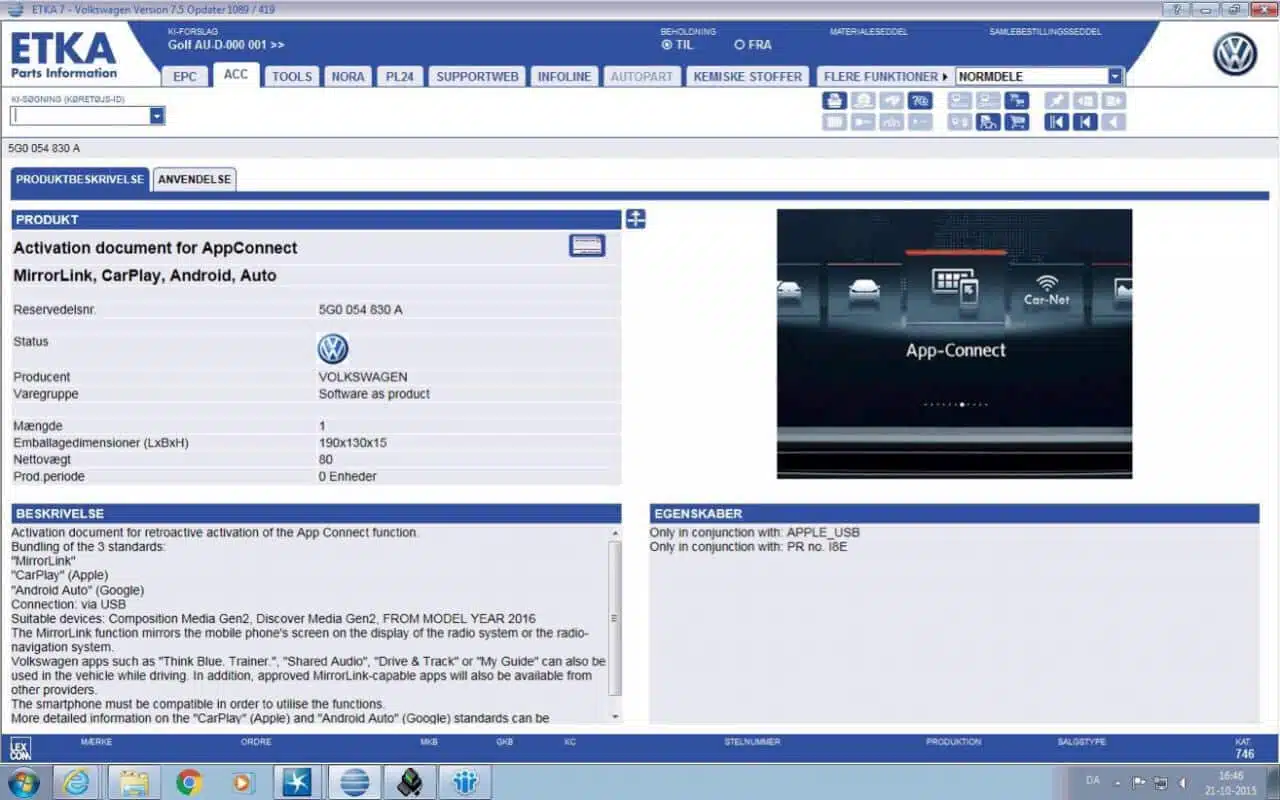The image size is (1280, 800).
Task: Click the greyed back triangle arrow icon
Action: click(x=1114, y=122)
